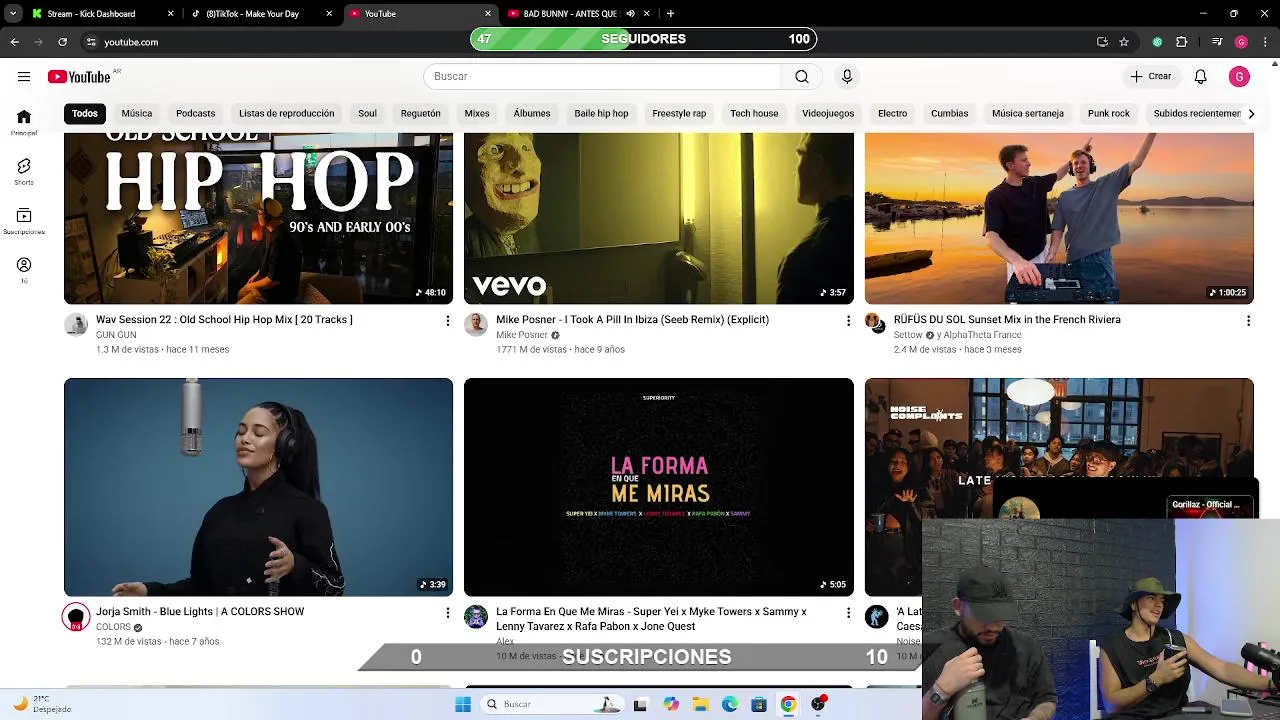Open the weather widget showing 21°C Despejado
Viewport: 1280px width, 720px height.
(x=42, y=704)
